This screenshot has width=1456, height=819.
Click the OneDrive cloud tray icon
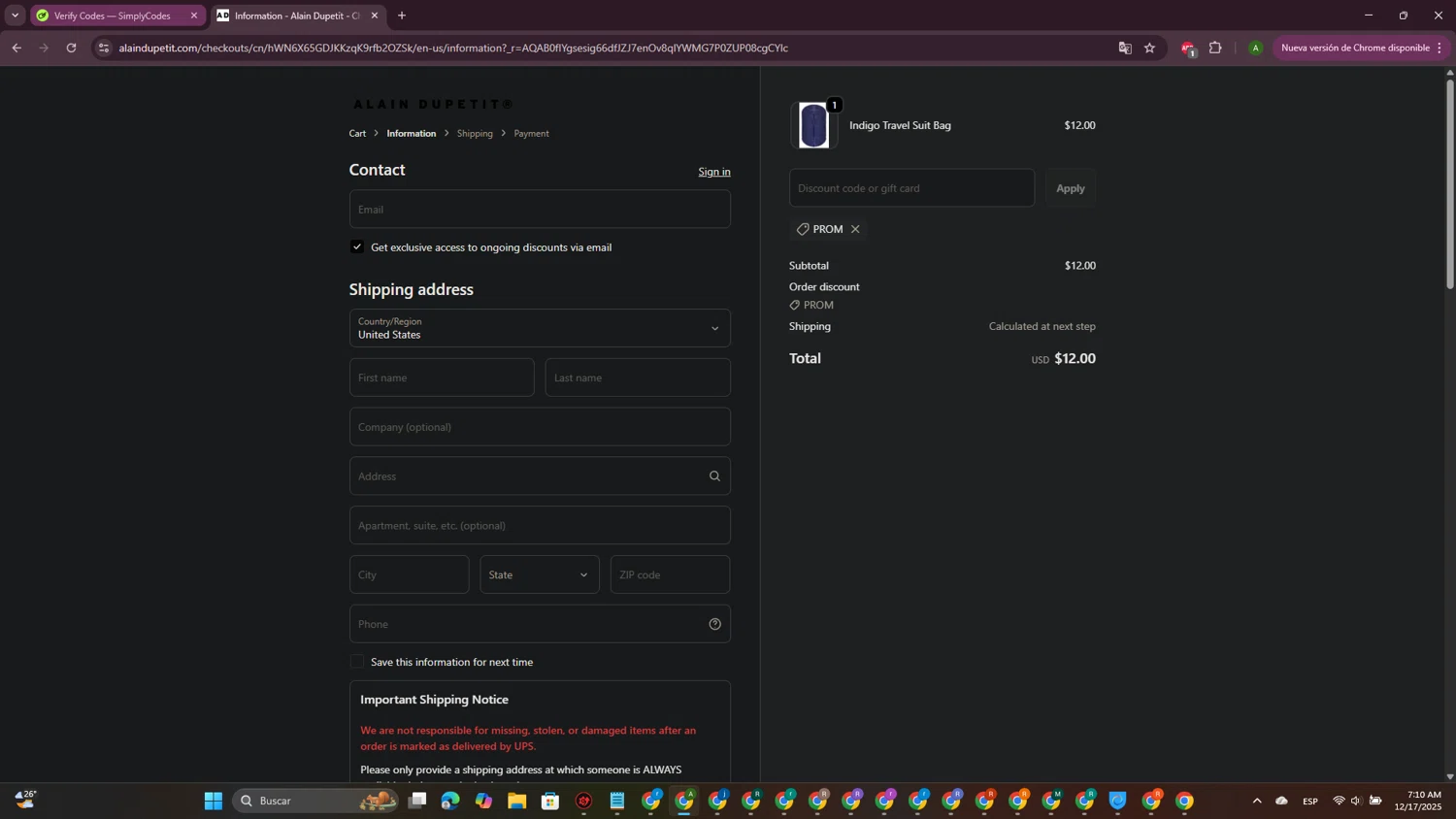coord(1281,801)
